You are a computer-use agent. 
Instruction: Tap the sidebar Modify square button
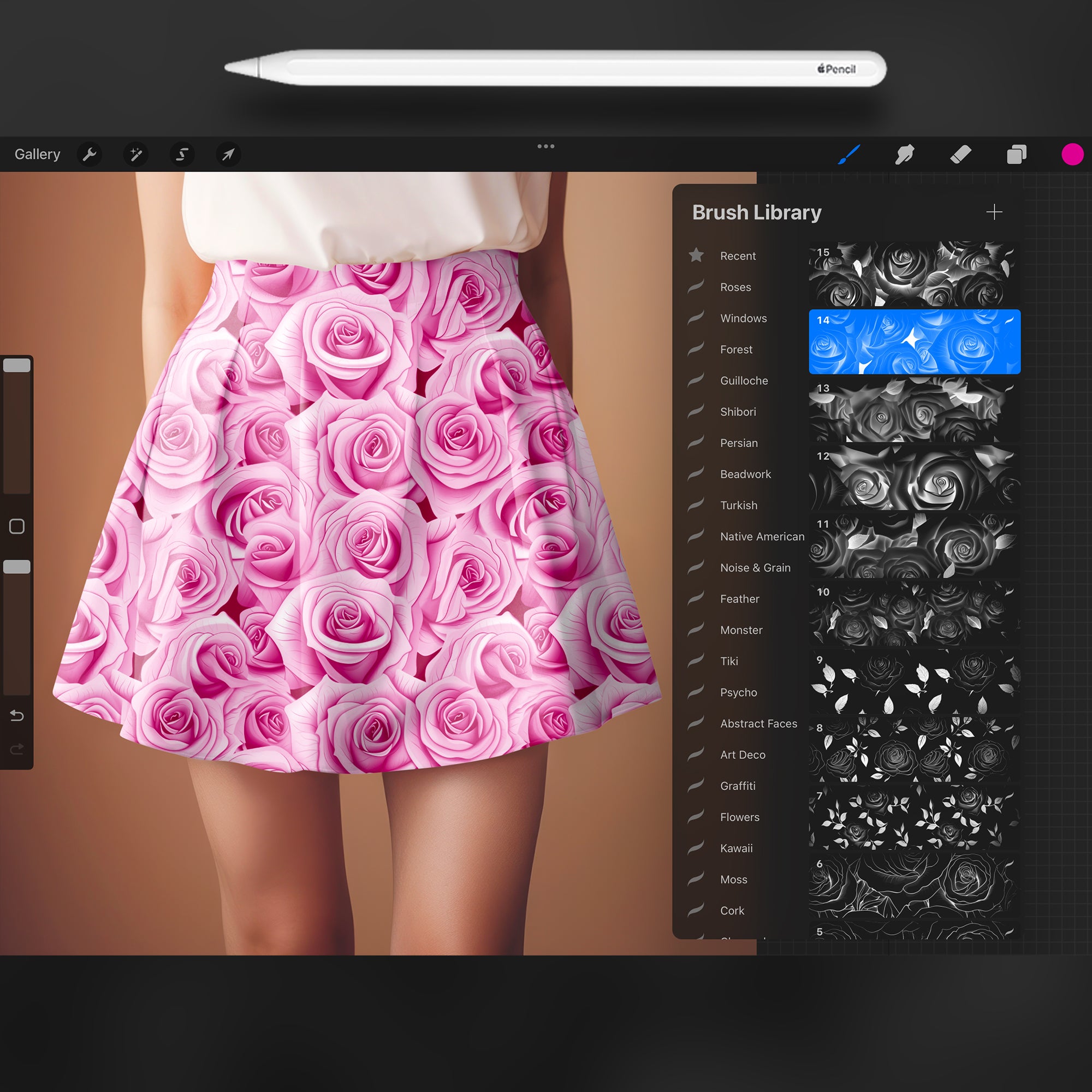(17, 526)
